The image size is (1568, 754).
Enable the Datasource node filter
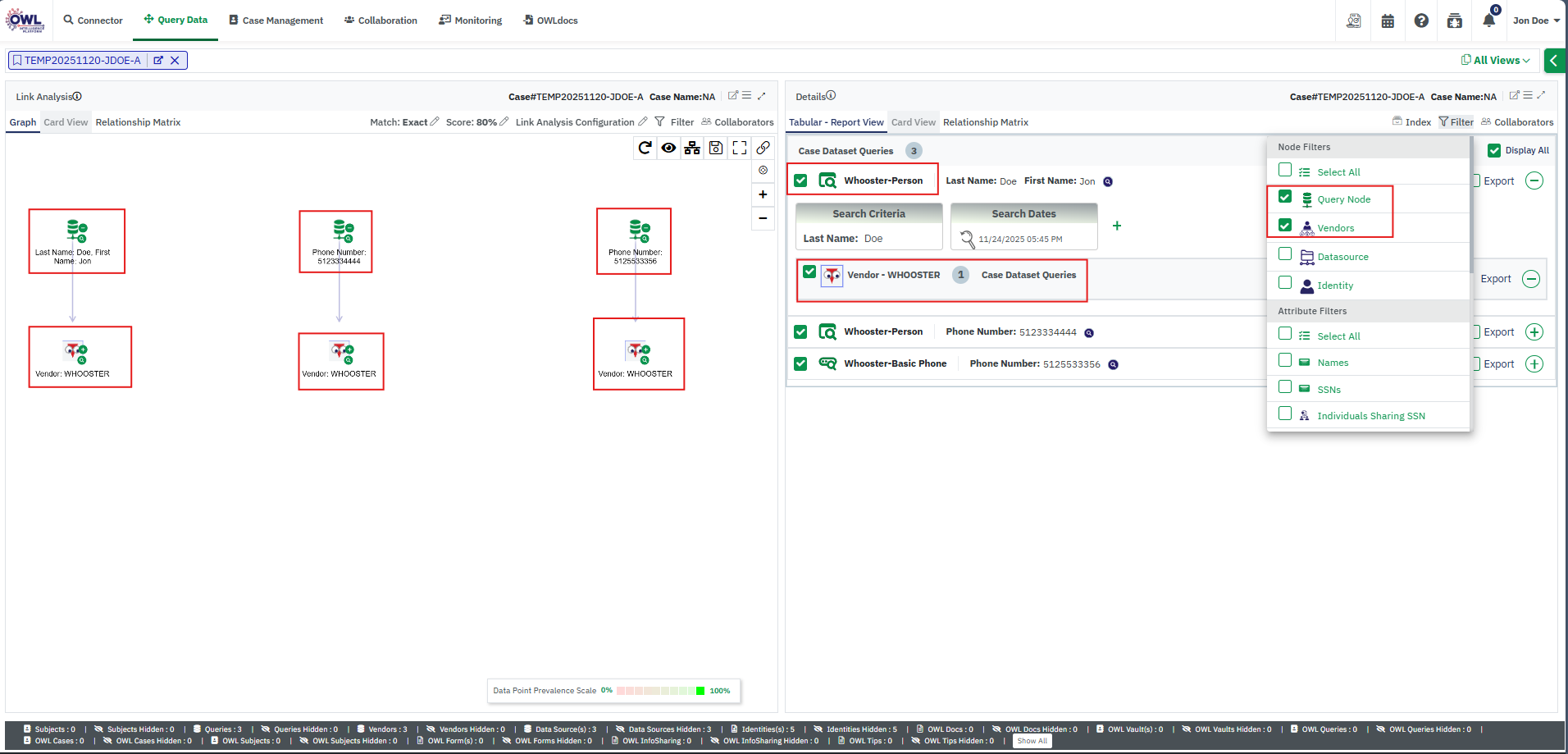pyautogui.click(x=1285, y=255)
